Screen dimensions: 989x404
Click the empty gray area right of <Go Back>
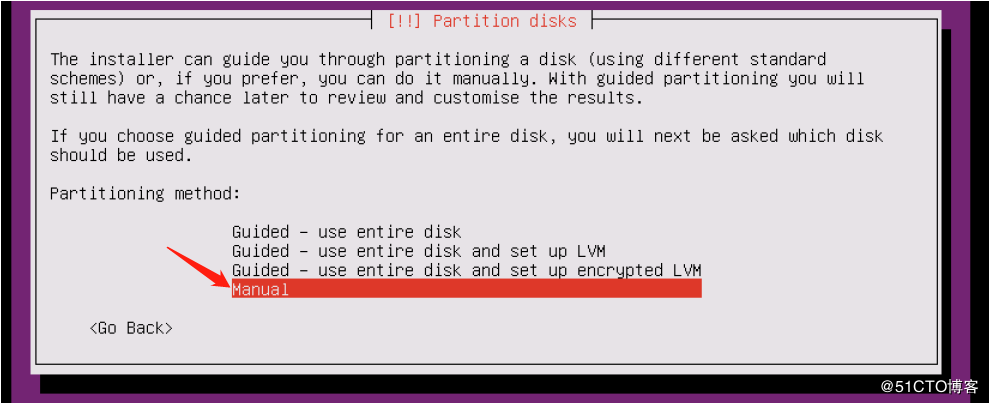click(x=550, y=328)
